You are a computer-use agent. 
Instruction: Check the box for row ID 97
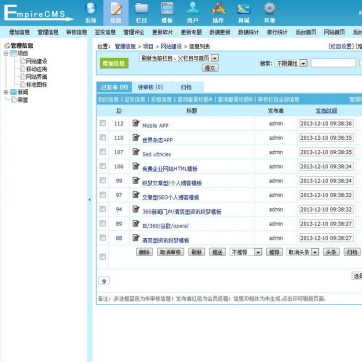(x=103, y=195)
